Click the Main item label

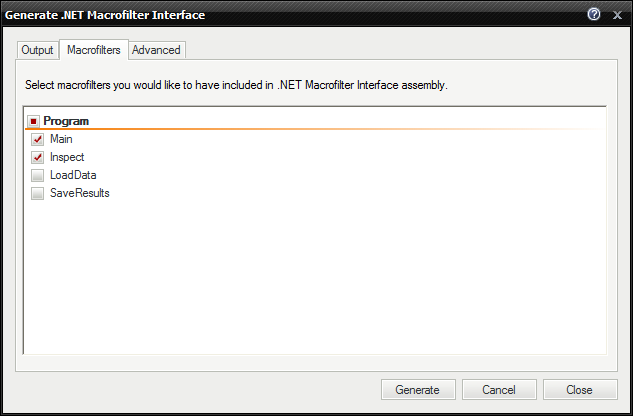[61, 140]
